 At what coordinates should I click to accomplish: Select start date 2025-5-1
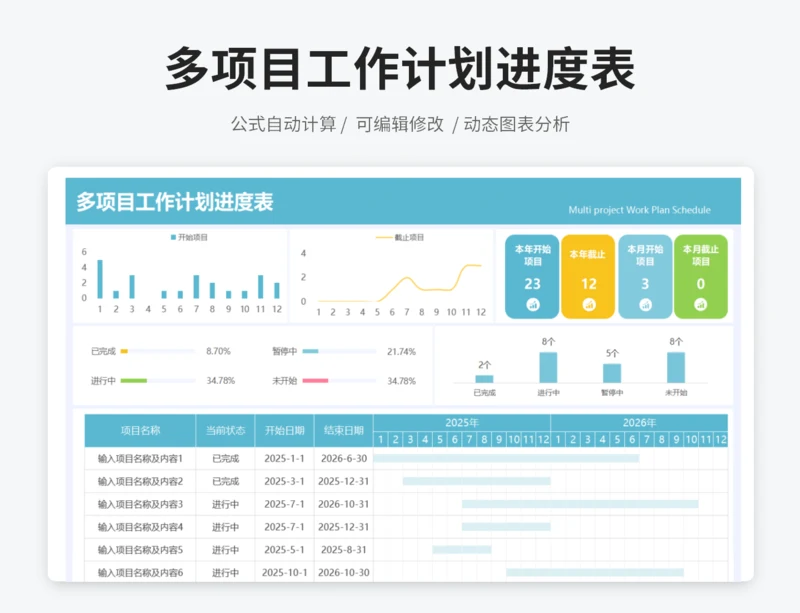tap(284, 550)
